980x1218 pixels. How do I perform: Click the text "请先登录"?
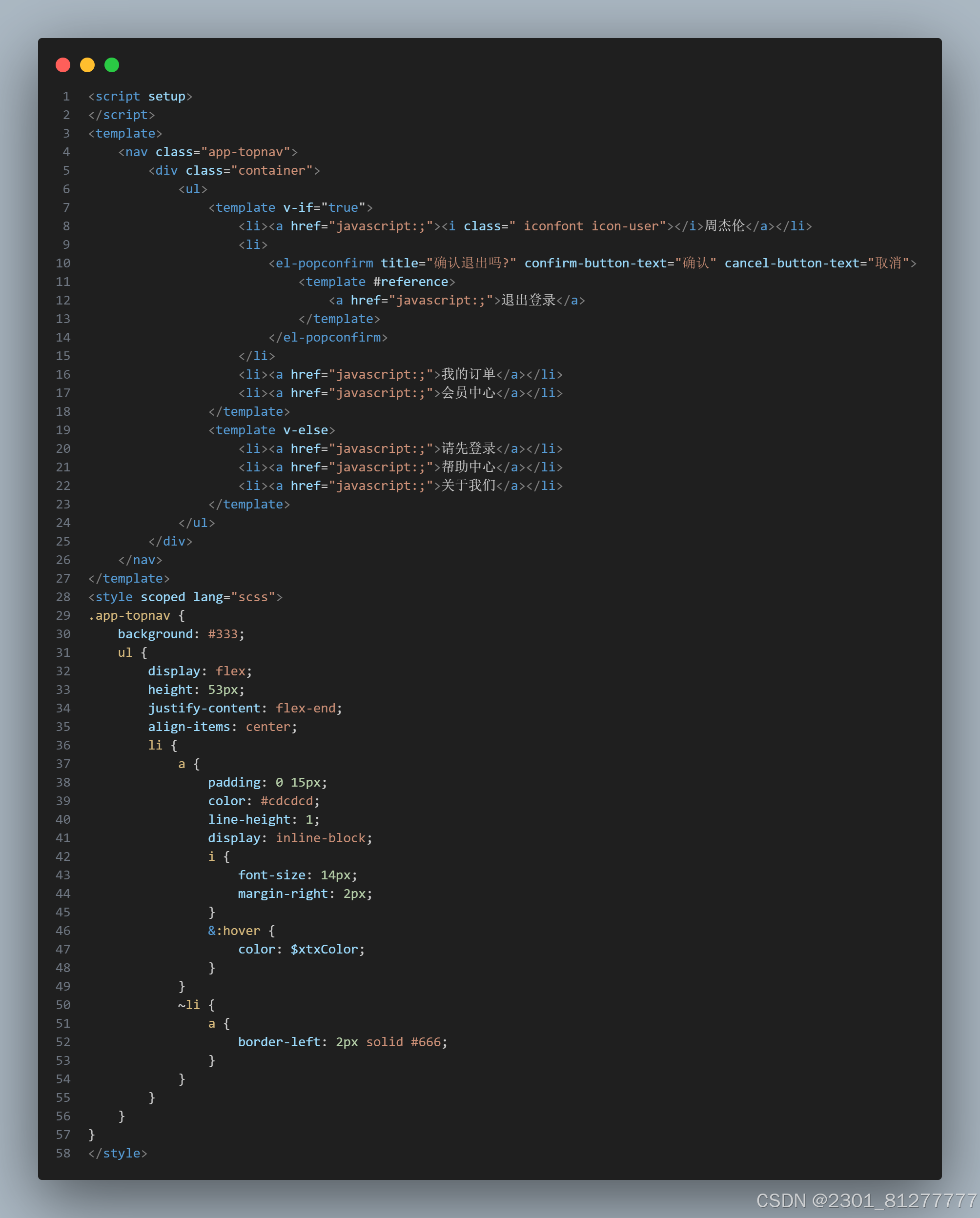(x=469, y=448)
